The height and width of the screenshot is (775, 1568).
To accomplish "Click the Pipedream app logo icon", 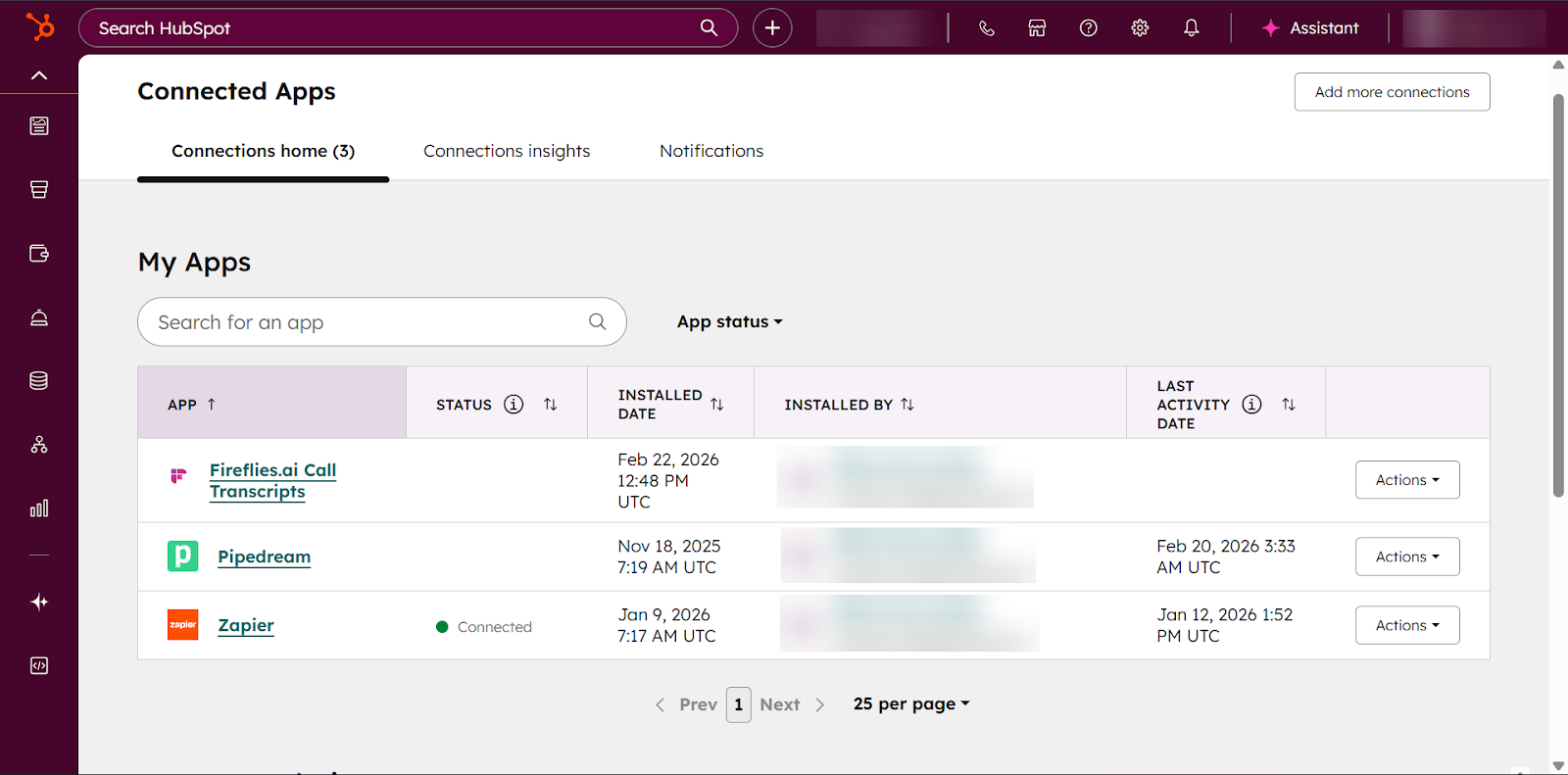I will pyautogui.click(x=182, y=556).
